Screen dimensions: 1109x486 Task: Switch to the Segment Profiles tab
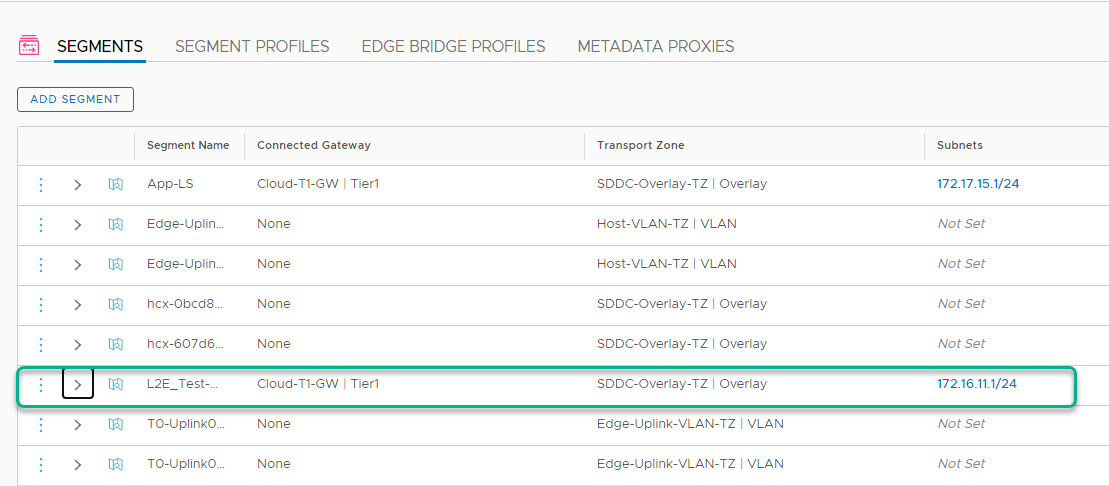(252, 46)
